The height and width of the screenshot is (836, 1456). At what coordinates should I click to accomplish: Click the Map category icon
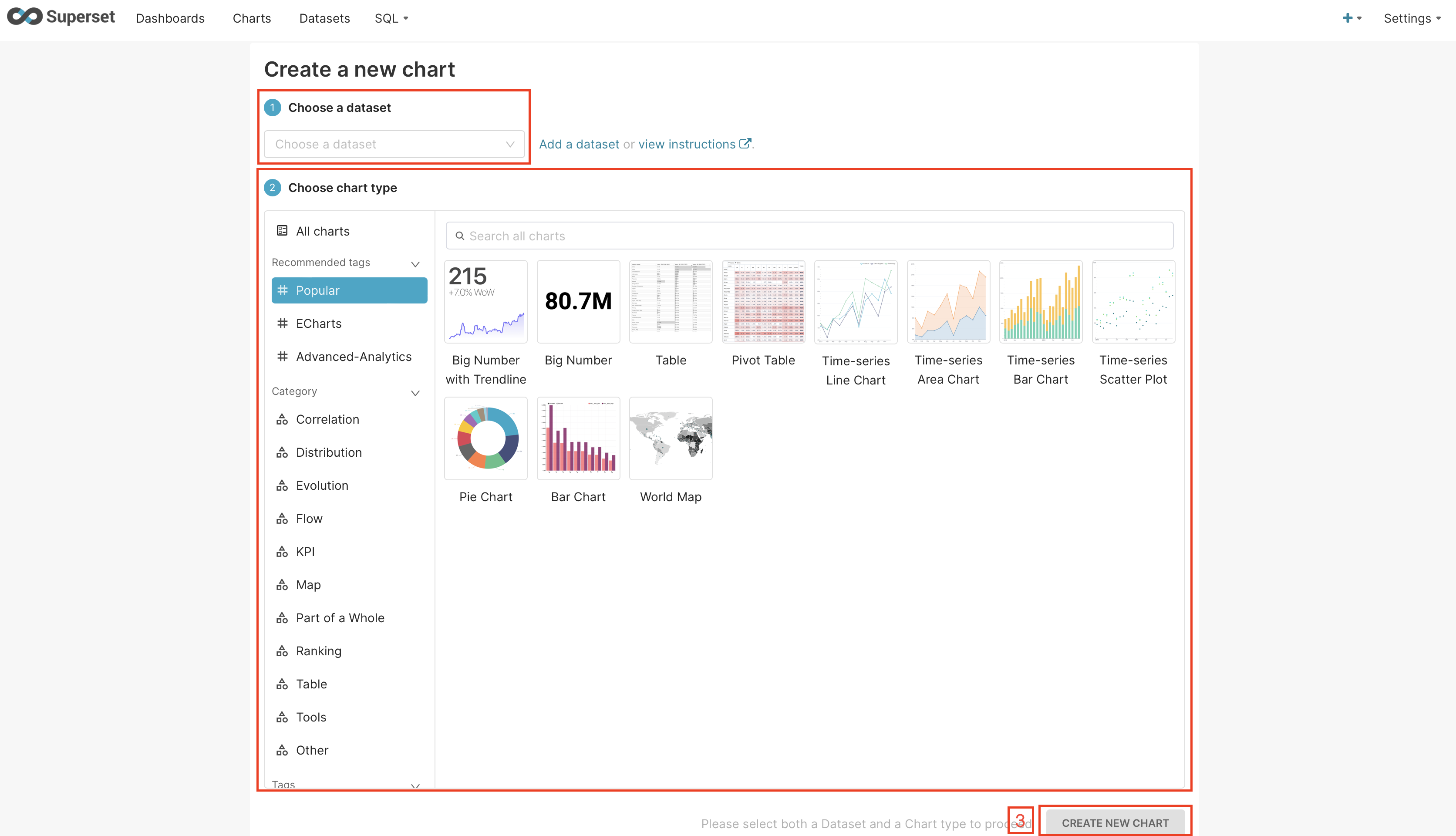[x=282, y=585]
